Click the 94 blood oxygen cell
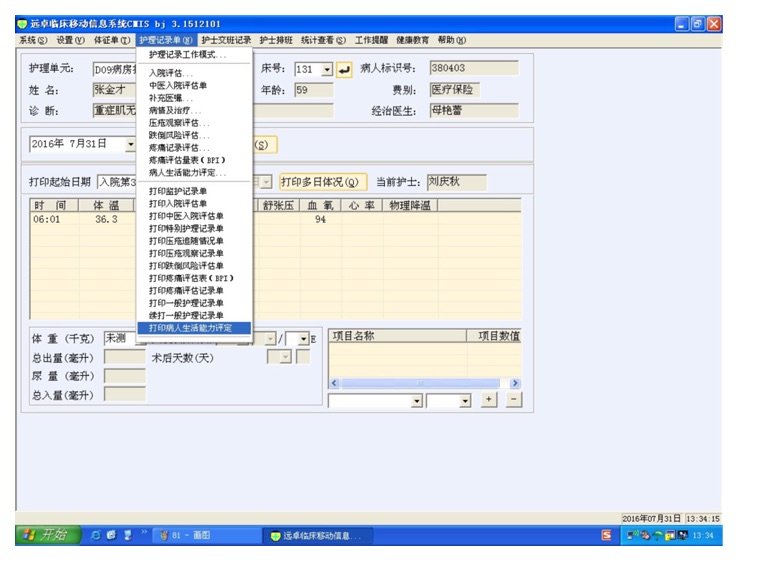The width and height of the screenshot is (768, 561). 320,220
